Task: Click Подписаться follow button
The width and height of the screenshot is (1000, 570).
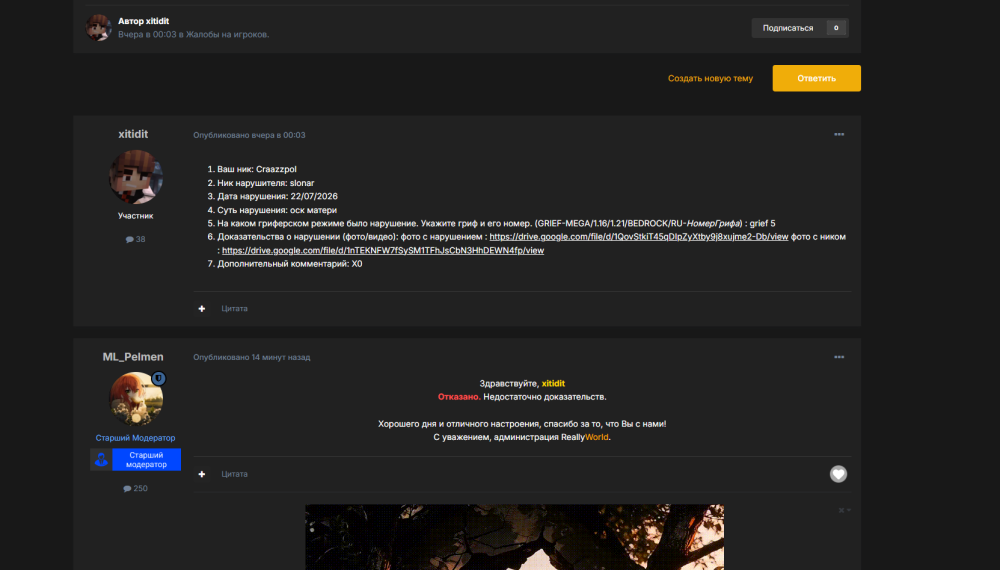Action: 788,28
